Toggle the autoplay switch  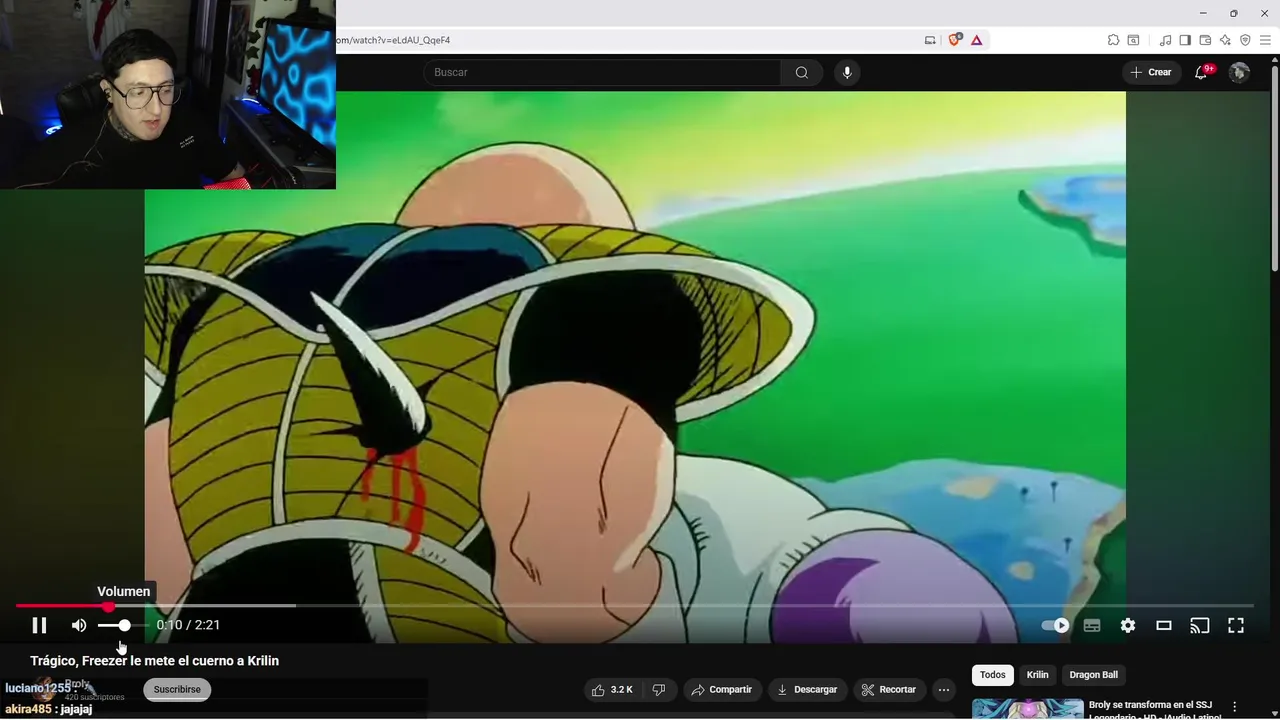pos(1055,625)
